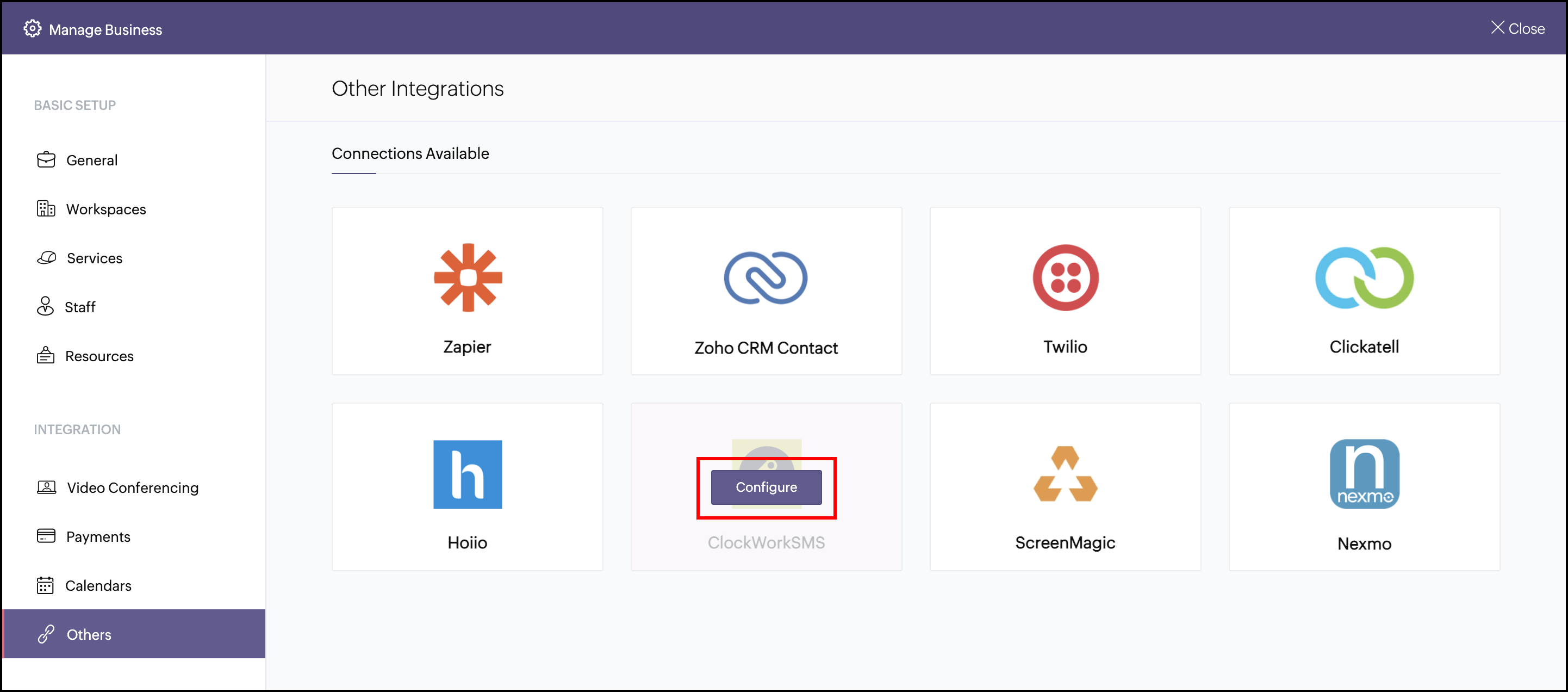This screenshot has width=1568, height=692.
Task: Open Services in the sidebar
Action: (x=95, y=258)
